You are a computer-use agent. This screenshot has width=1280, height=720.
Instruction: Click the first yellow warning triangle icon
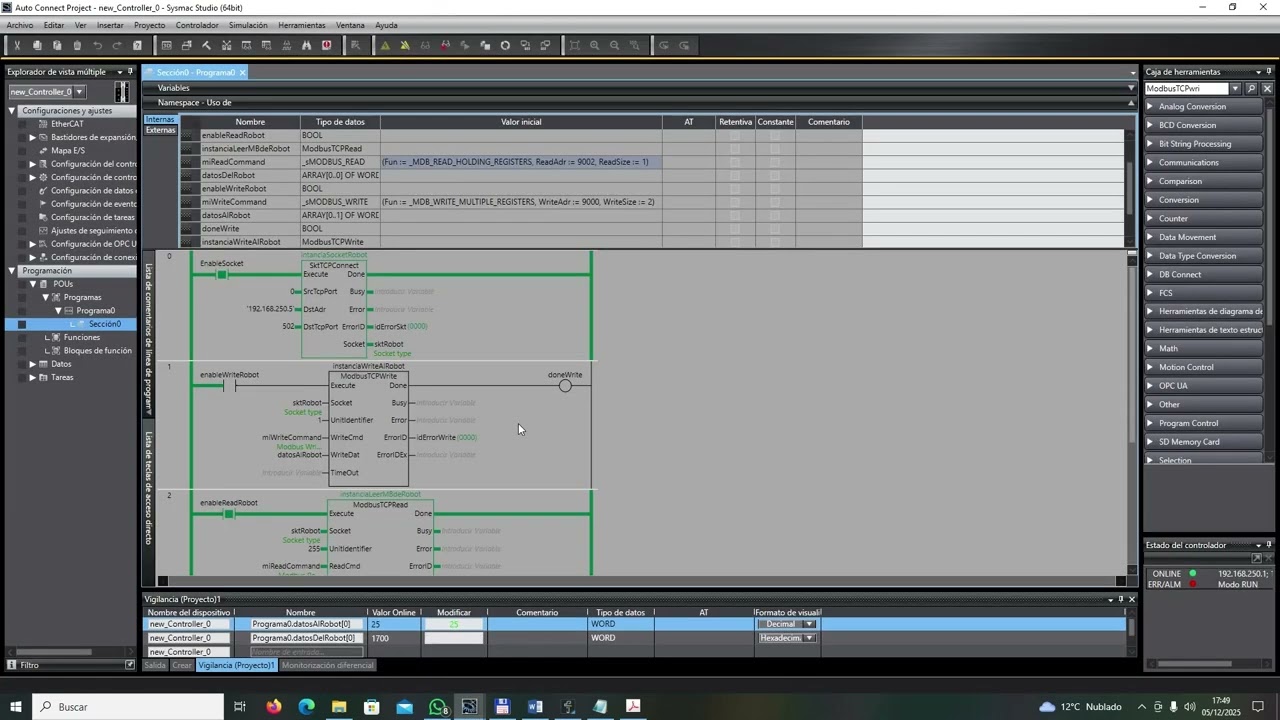pos(385,45)
